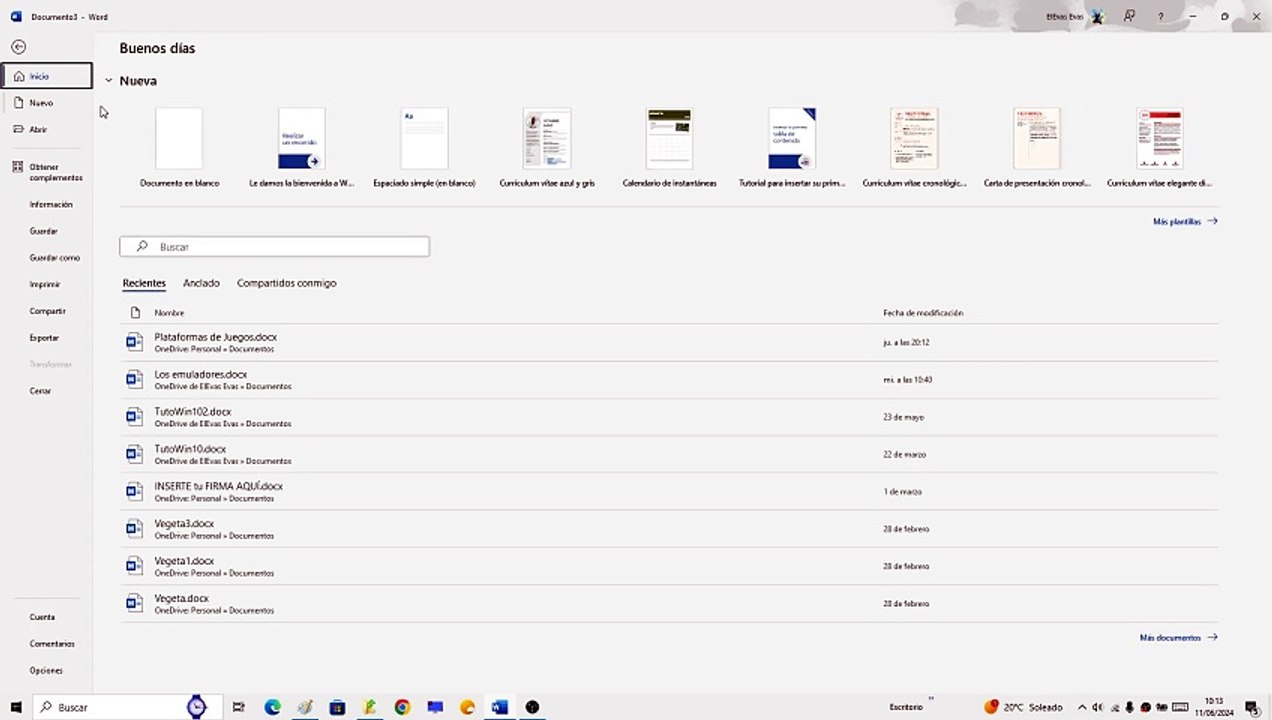Screen dimensions: 1272x720
Task: Launch Microsoft Edge from taskbar
Action: (272, 707)
